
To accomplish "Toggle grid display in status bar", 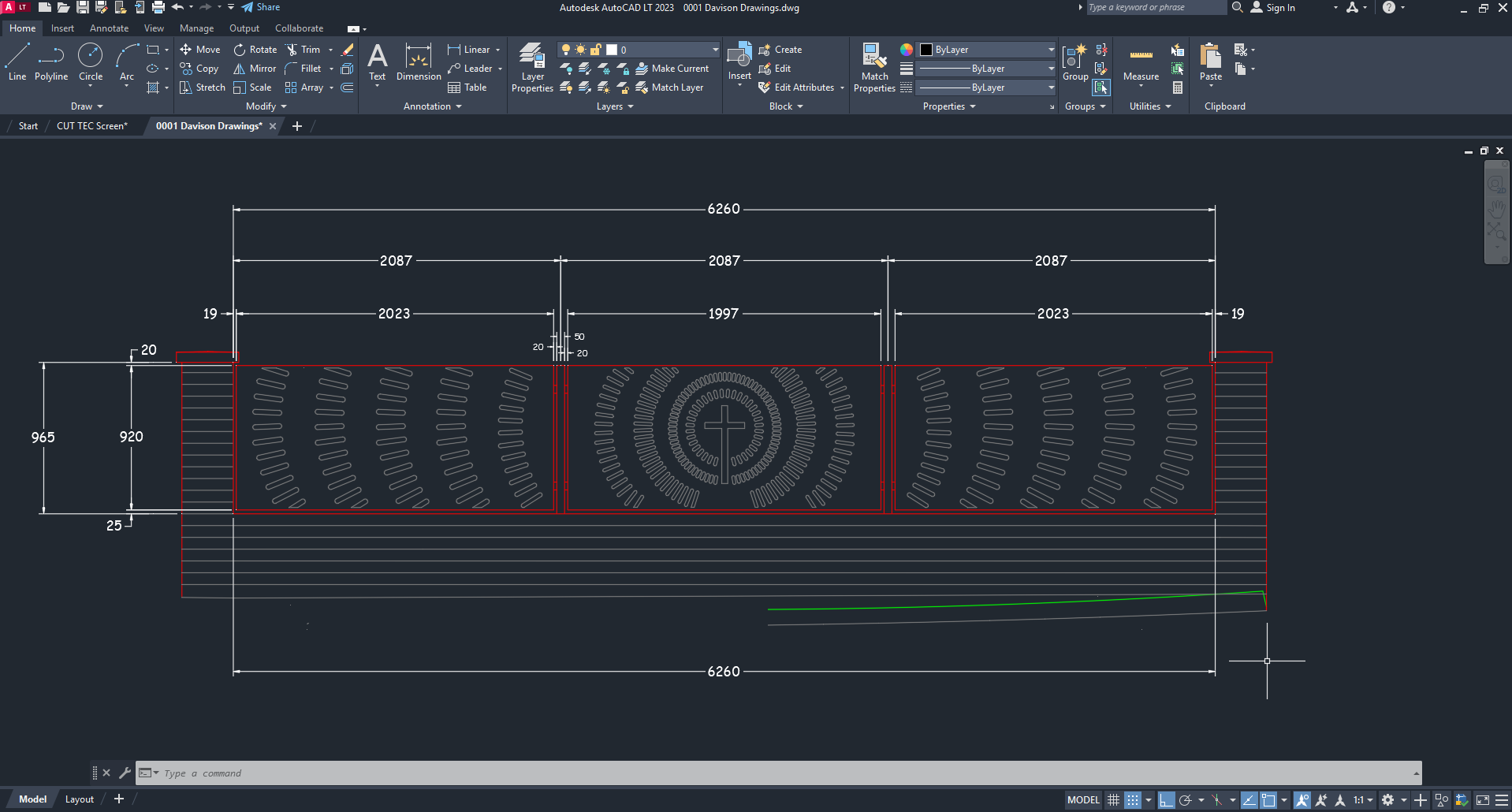I will point(1113,800).
